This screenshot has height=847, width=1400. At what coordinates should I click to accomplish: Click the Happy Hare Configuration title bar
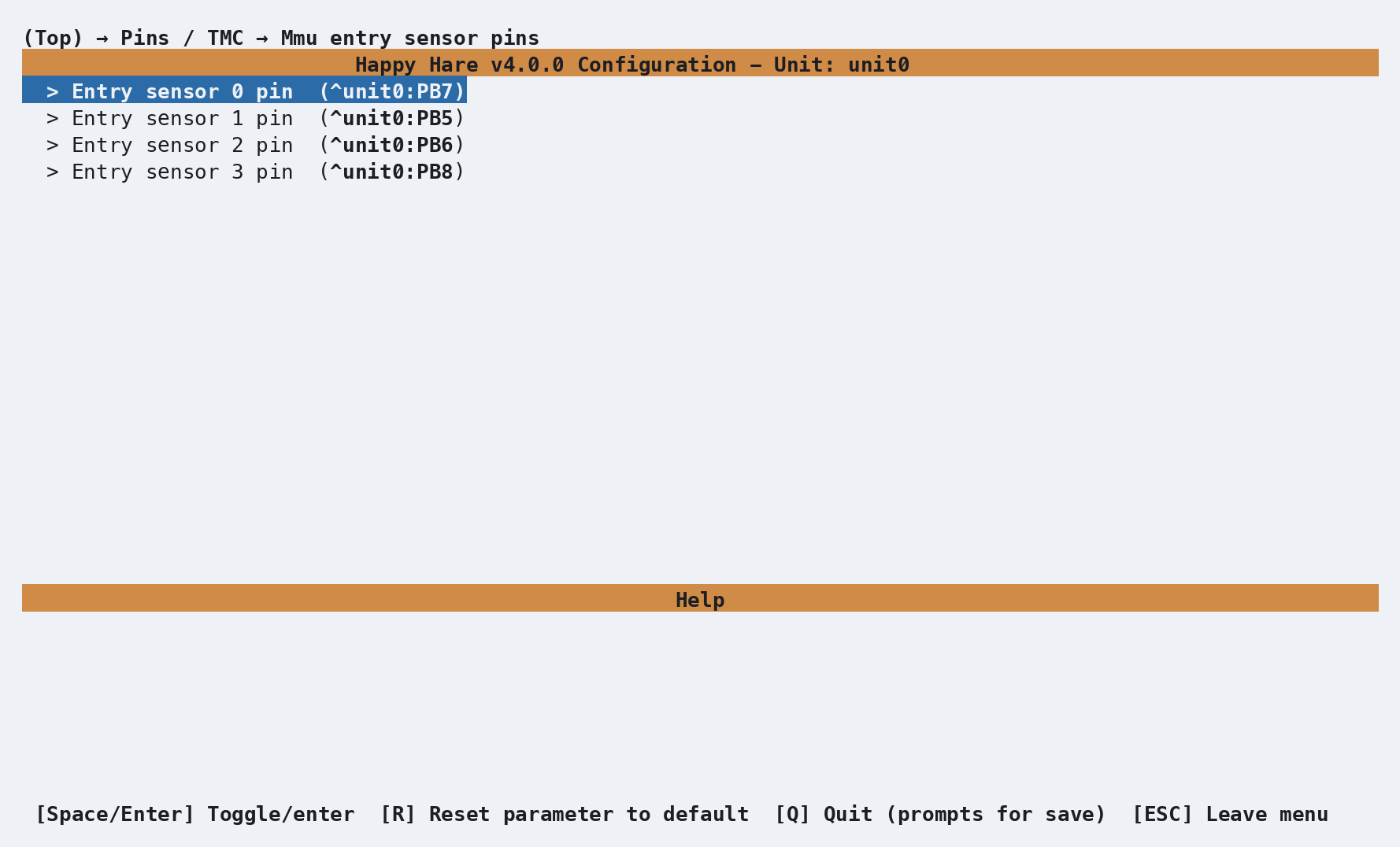(700, 64)
